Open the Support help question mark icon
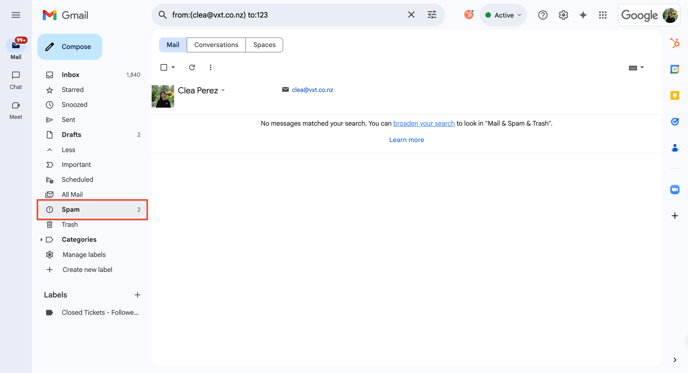688x373 pixels. [x=543, y=15]
